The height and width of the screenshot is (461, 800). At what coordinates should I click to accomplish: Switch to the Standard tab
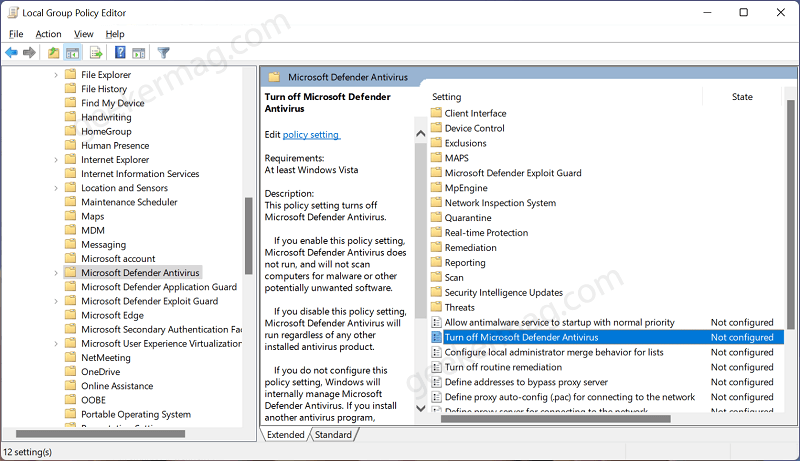tap(333, 434)
